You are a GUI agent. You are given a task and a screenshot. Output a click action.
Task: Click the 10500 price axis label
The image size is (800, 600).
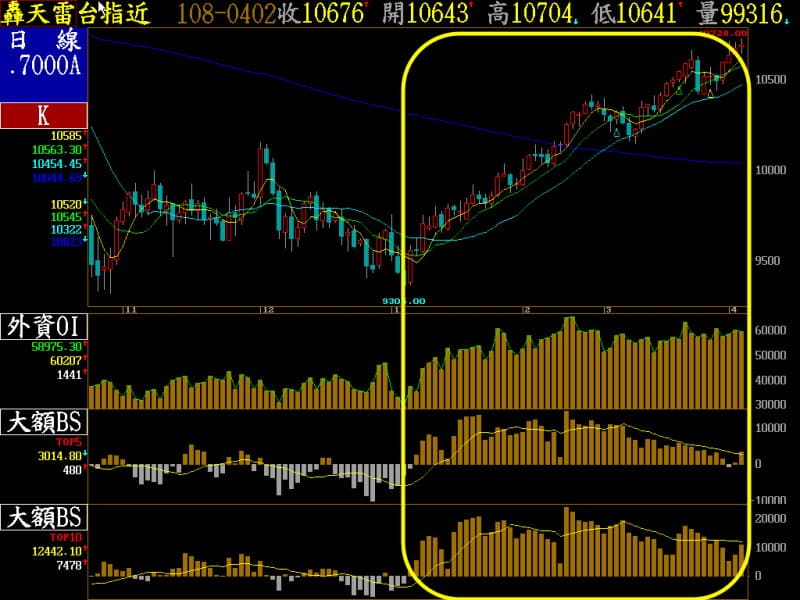coord(772,79)
